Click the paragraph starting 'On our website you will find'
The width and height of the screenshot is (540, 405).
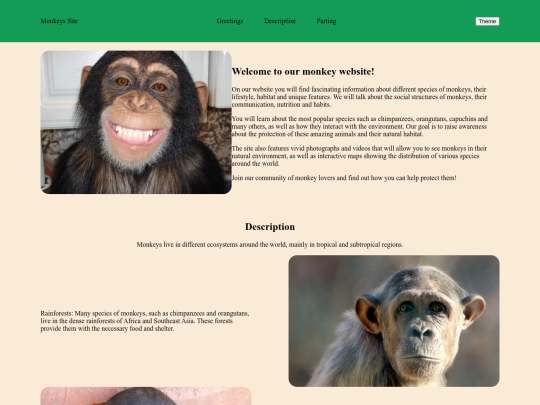click(x=359, y=97)
